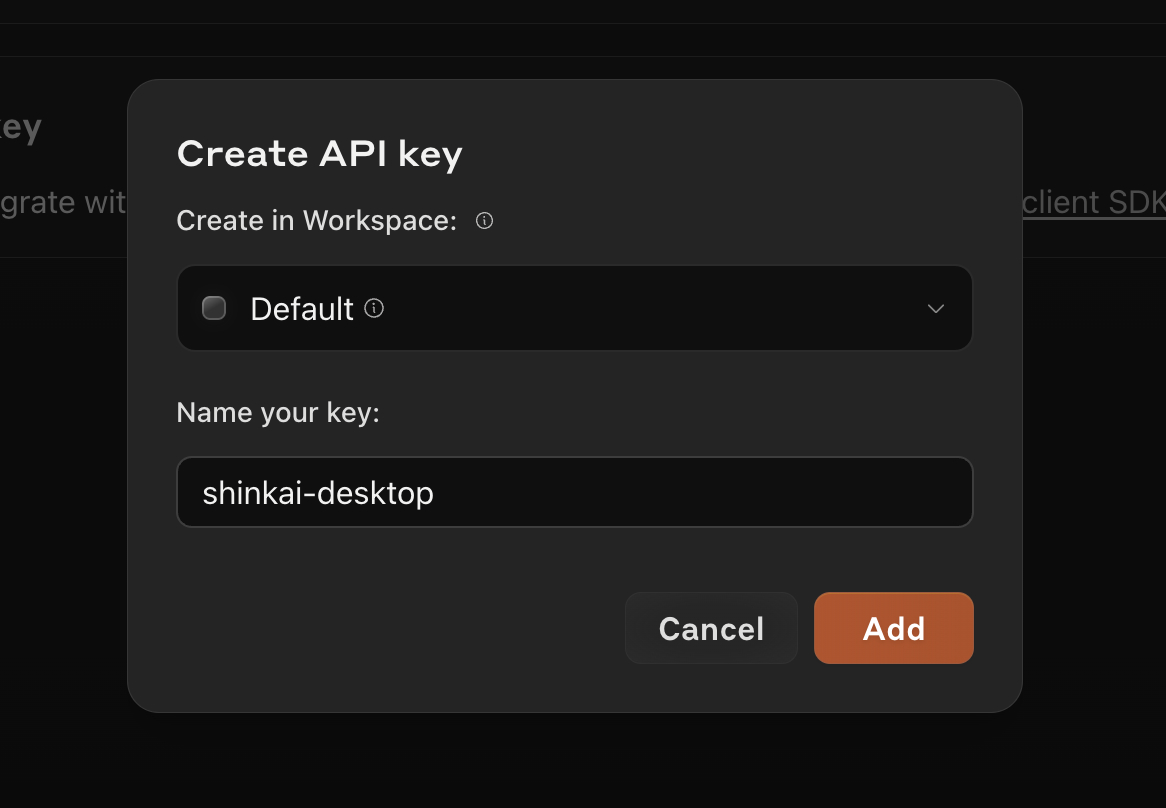Click the Create in Workspace label
The image size is (1166, 808).
coord(316,220)
